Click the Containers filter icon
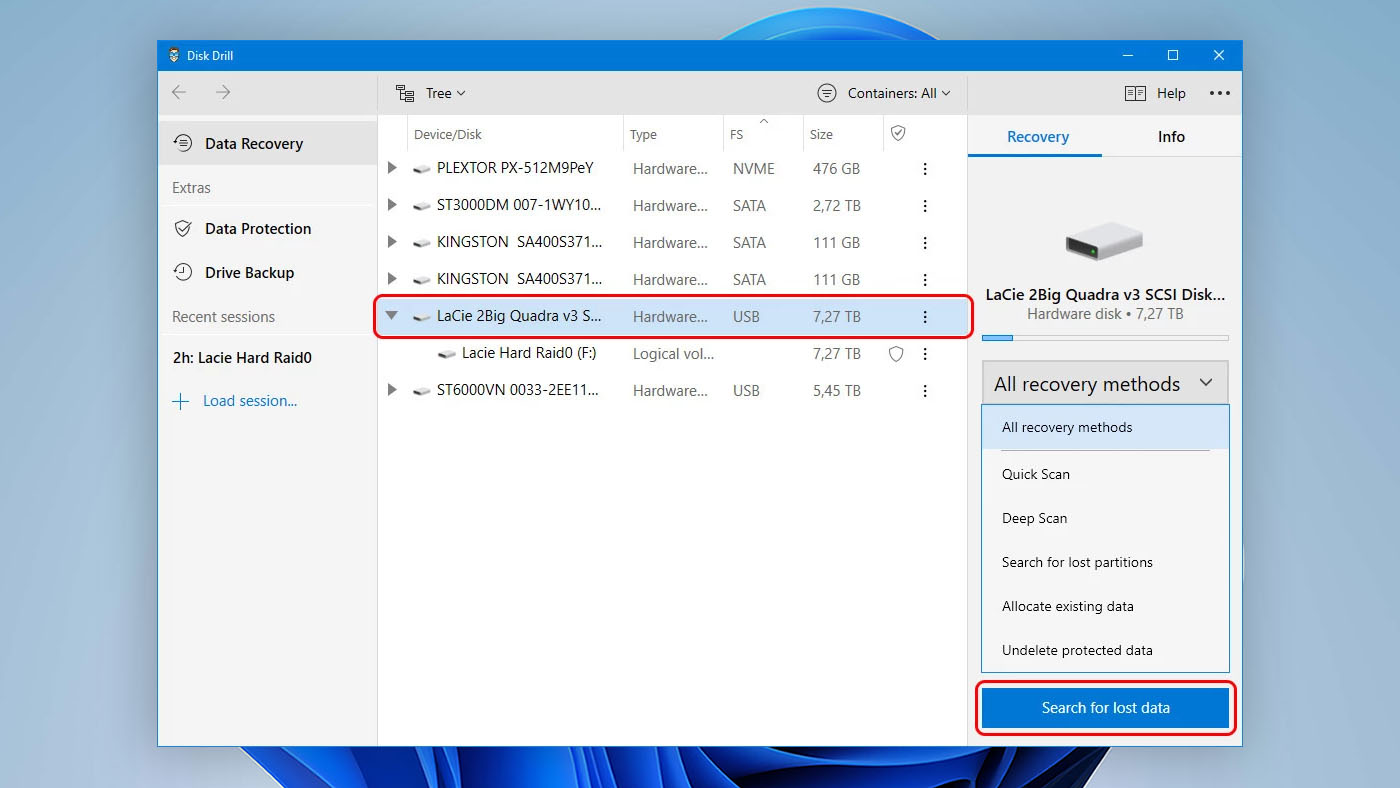The height and width of the screenshot is (788, 1400). (x=827, y=93)
